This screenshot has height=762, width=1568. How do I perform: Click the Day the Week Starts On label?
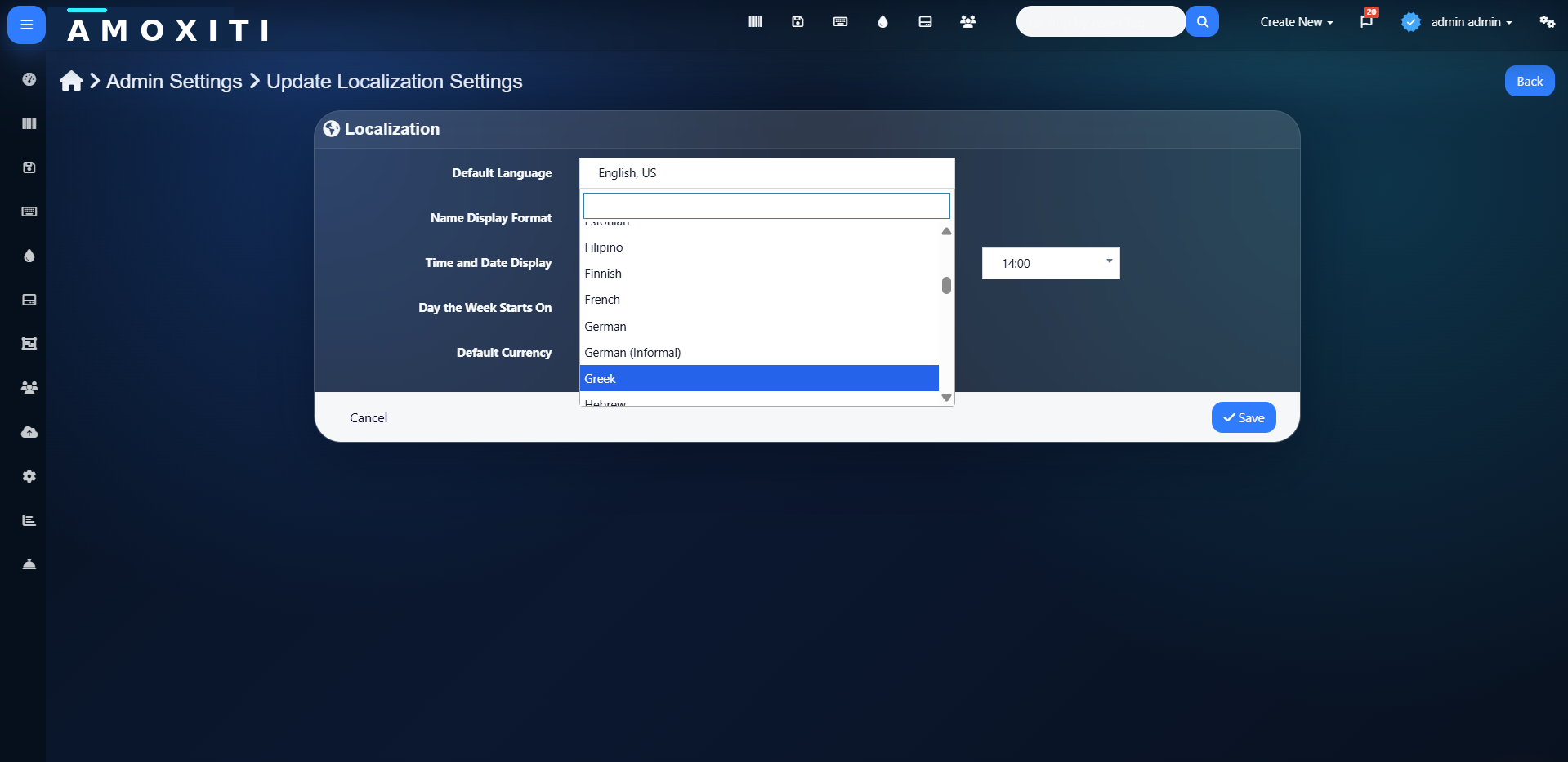coord(485,308)
